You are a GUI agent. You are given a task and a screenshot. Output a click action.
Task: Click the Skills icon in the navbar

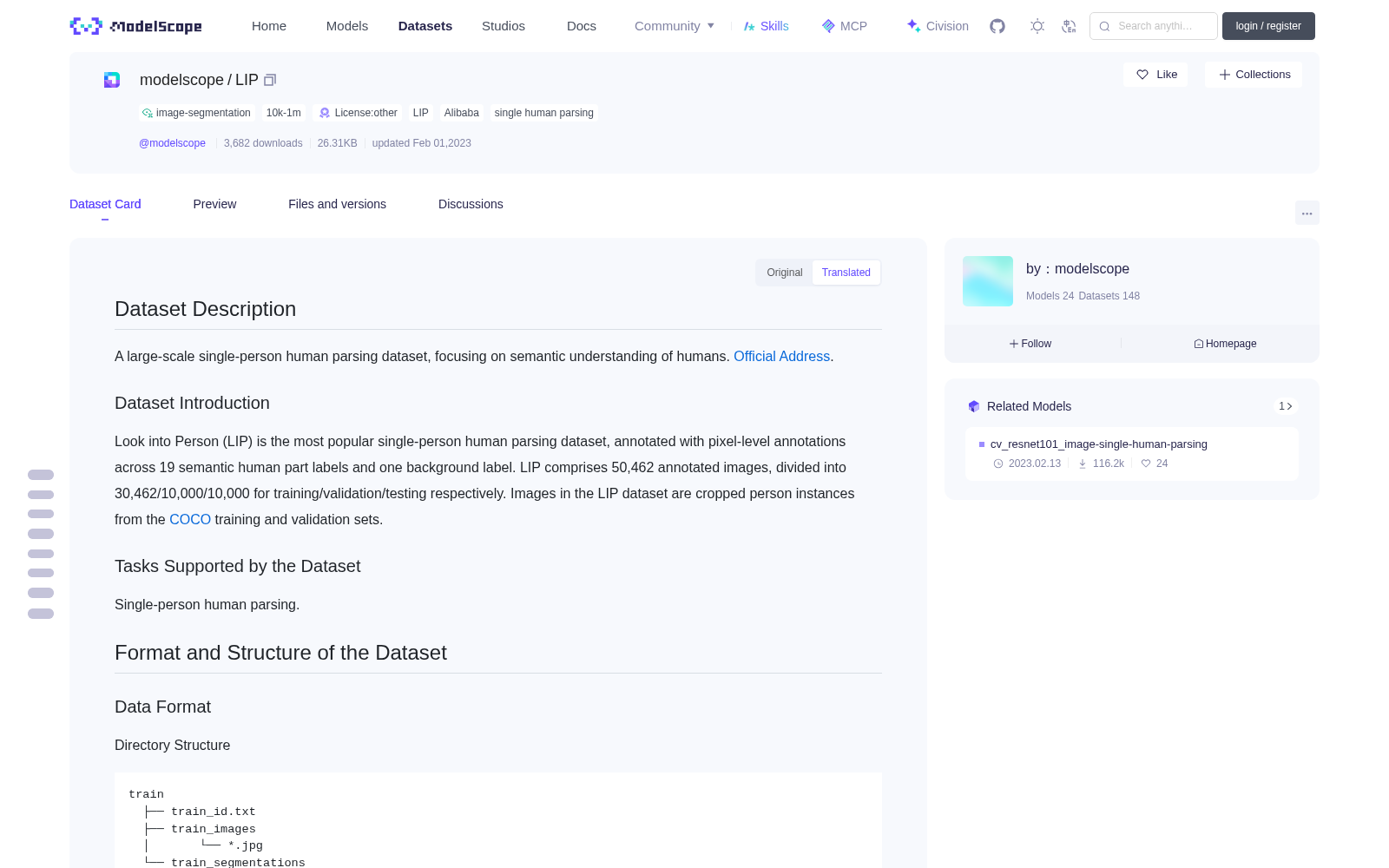click(x=749, y=26)
